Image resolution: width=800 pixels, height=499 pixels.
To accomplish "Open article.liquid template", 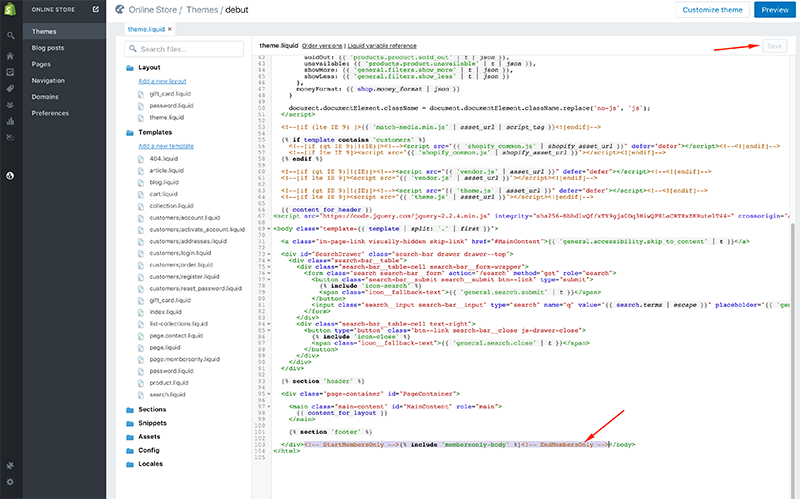I will tap(167, 170).
